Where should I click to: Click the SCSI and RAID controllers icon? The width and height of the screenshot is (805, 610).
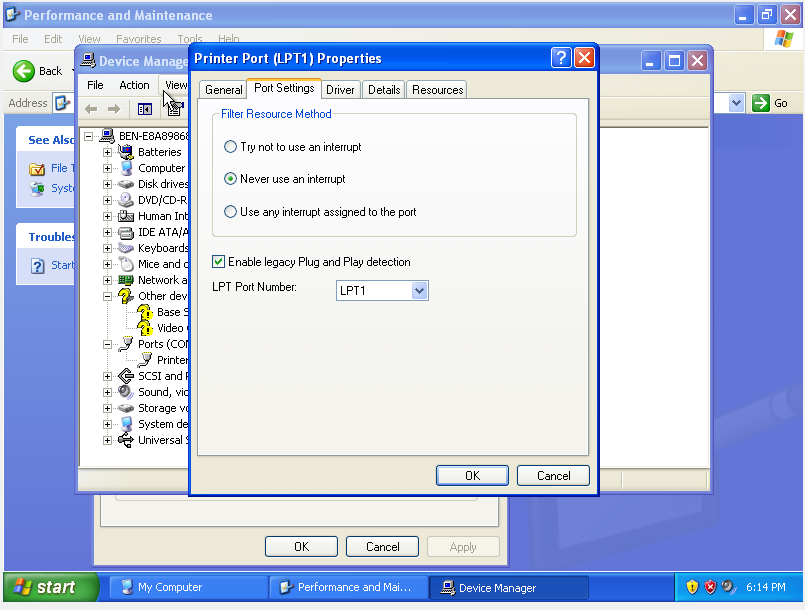126,376
